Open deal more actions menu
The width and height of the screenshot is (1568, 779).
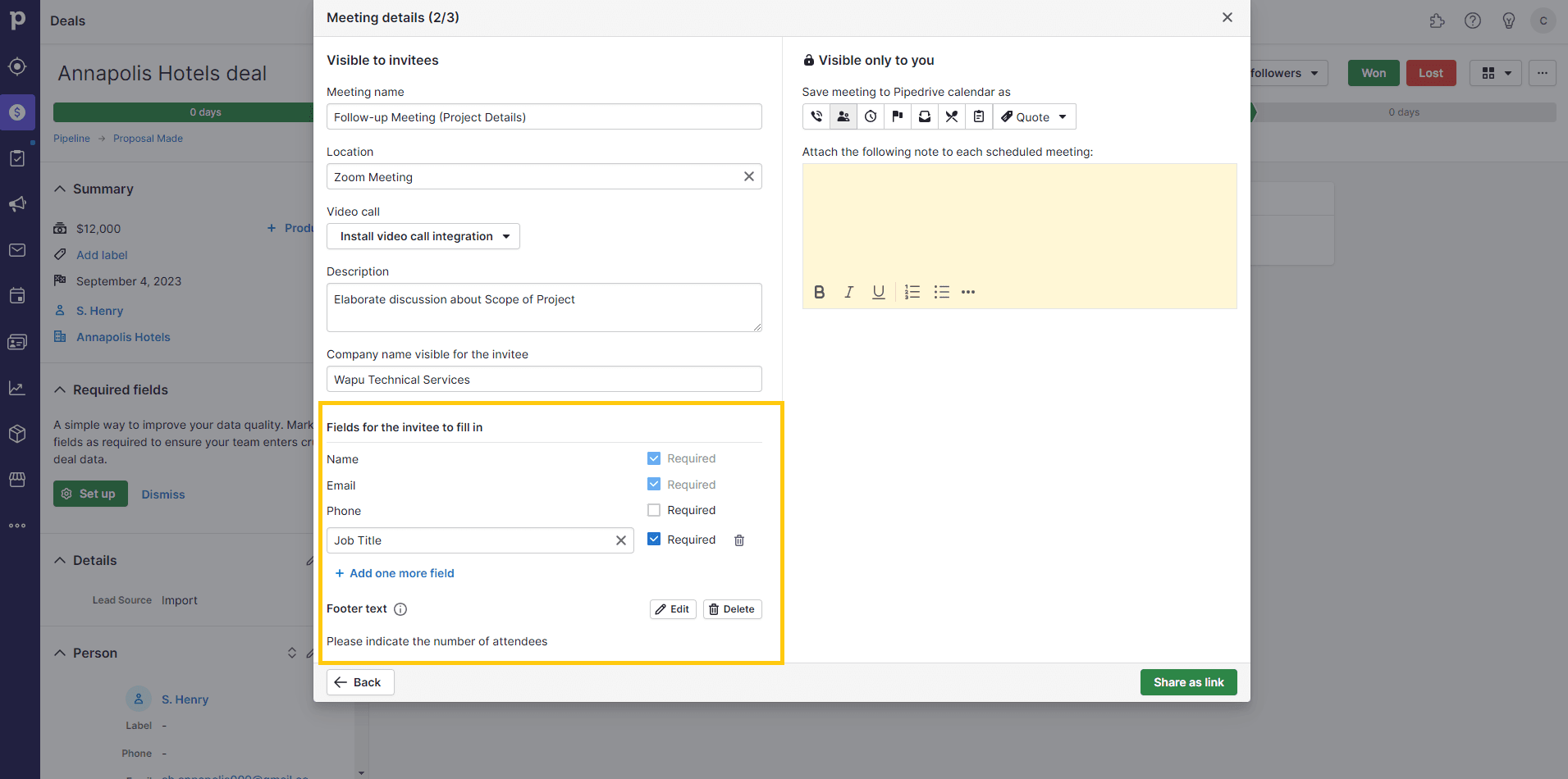click(x=1543, y=73)
